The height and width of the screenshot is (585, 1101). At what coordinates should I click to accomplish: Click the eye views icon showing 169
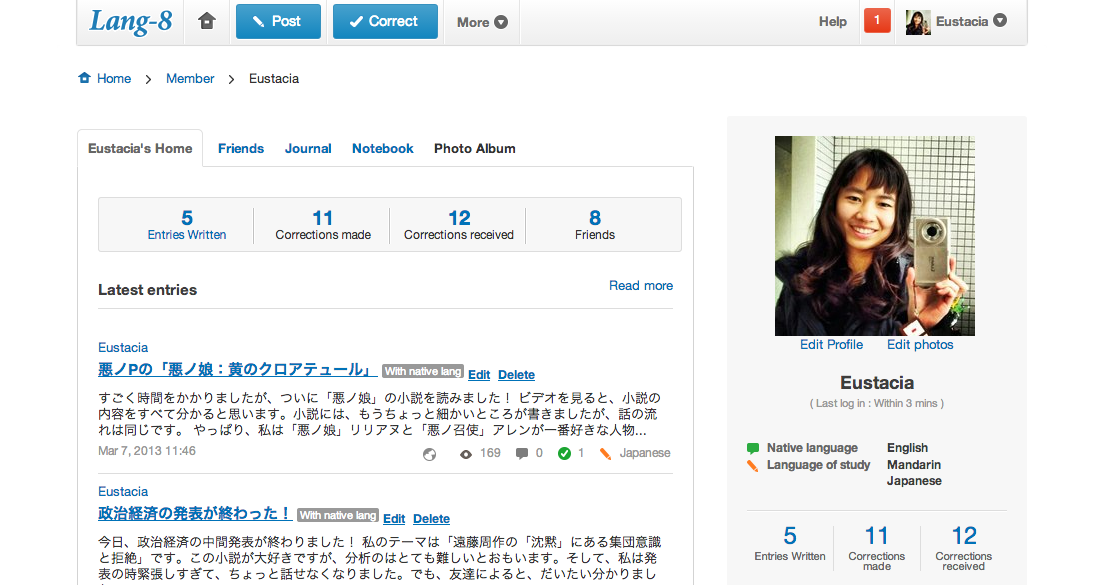(466, 454)
